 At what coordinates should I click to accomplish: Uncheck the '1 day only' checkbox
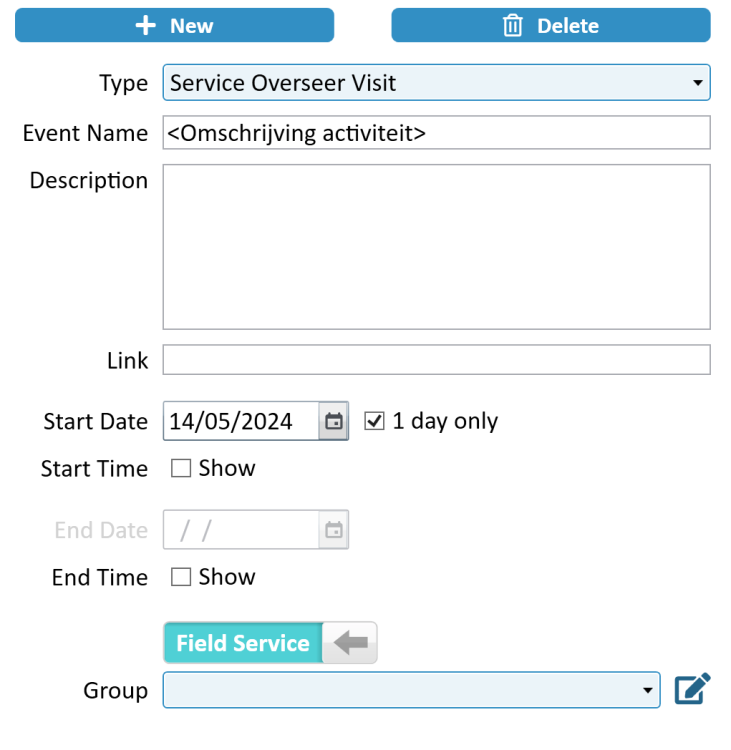pos(375,422)
